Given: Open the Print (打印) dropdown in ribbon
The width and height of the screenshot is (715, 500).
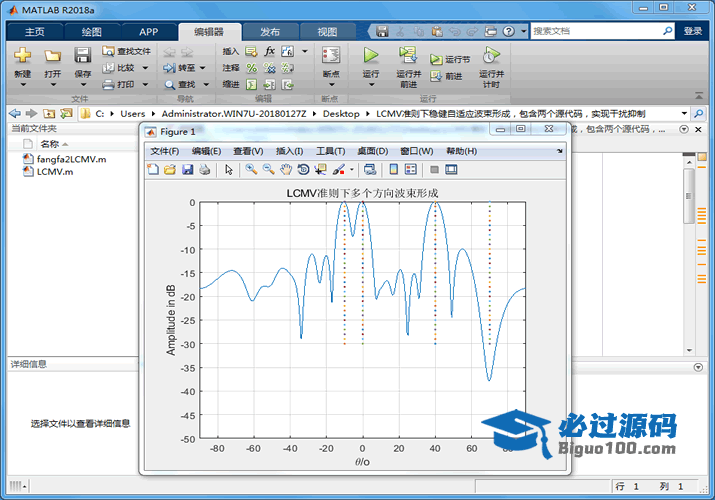Looking at the screenshot, I should click(x=145, y=84).
